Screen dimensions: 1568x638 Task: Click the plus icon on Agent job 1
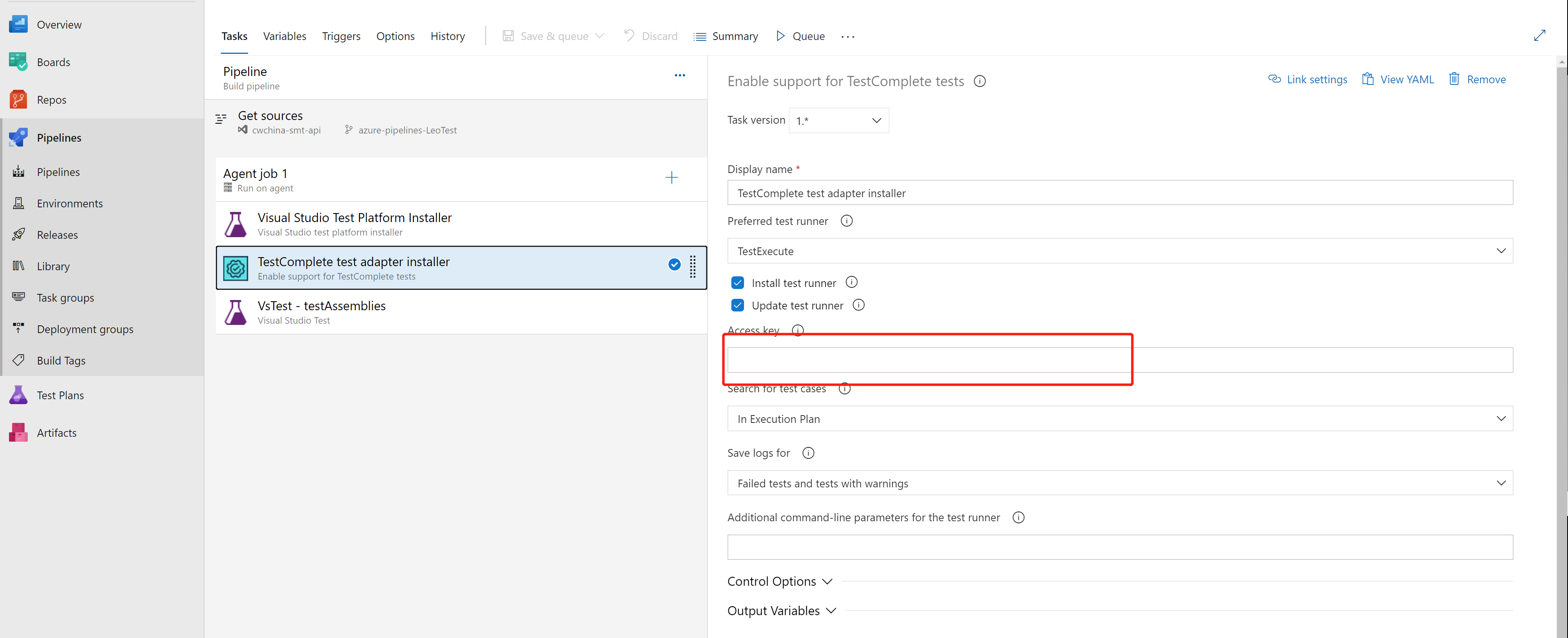pyautogui.click(x=671, y=178)
